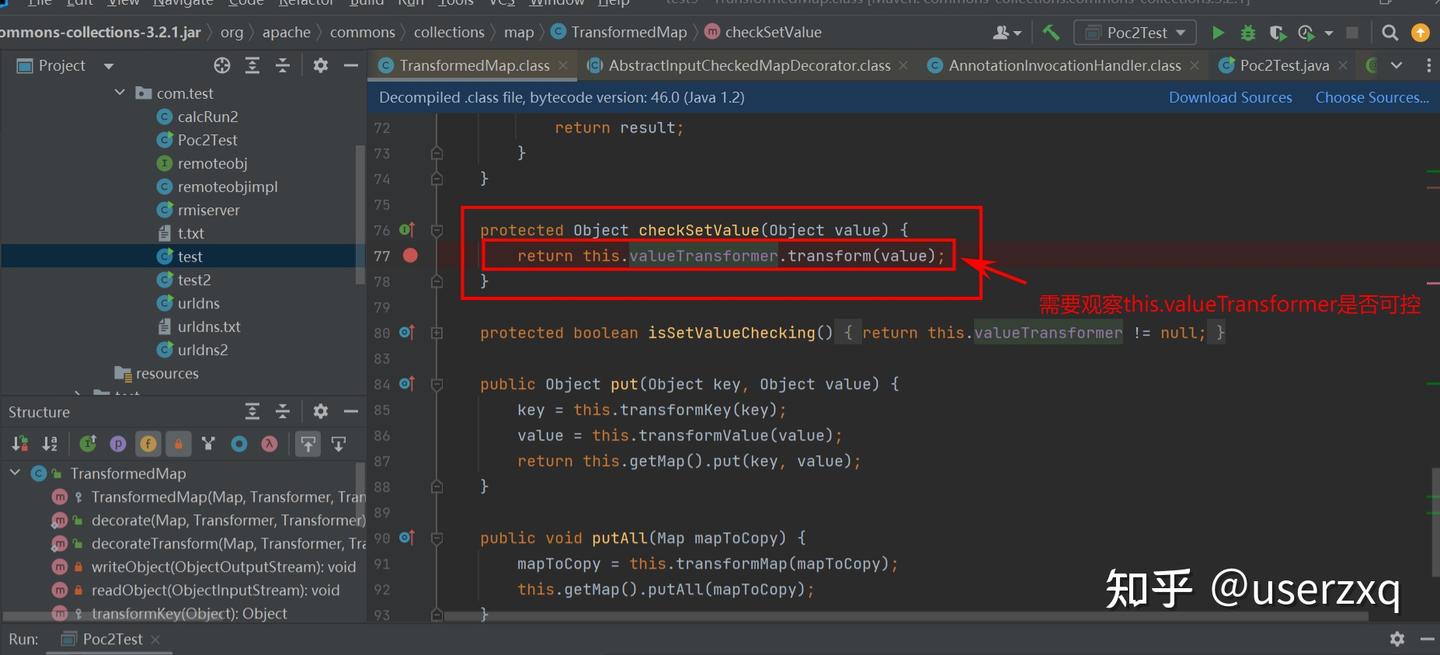Toggle field visibility filter in Structure panel

[147, 442]
